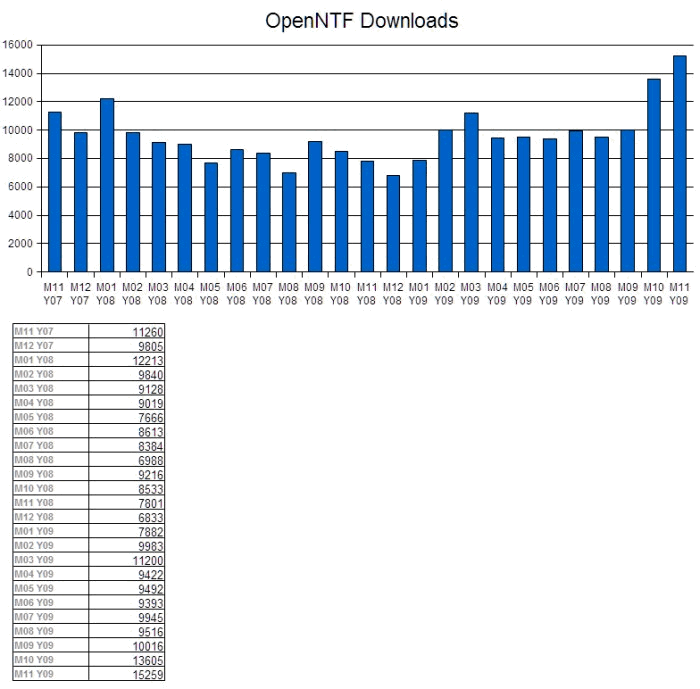Click table cell with value 8533
Screen dimensions: 700x689
[x=126, y=489]
